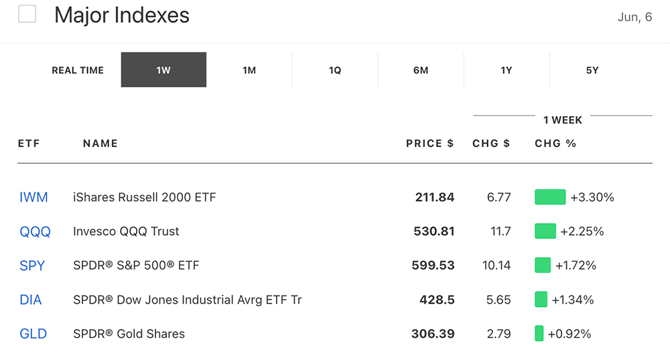Check the Major Indexes checkbox

[27, 14]
